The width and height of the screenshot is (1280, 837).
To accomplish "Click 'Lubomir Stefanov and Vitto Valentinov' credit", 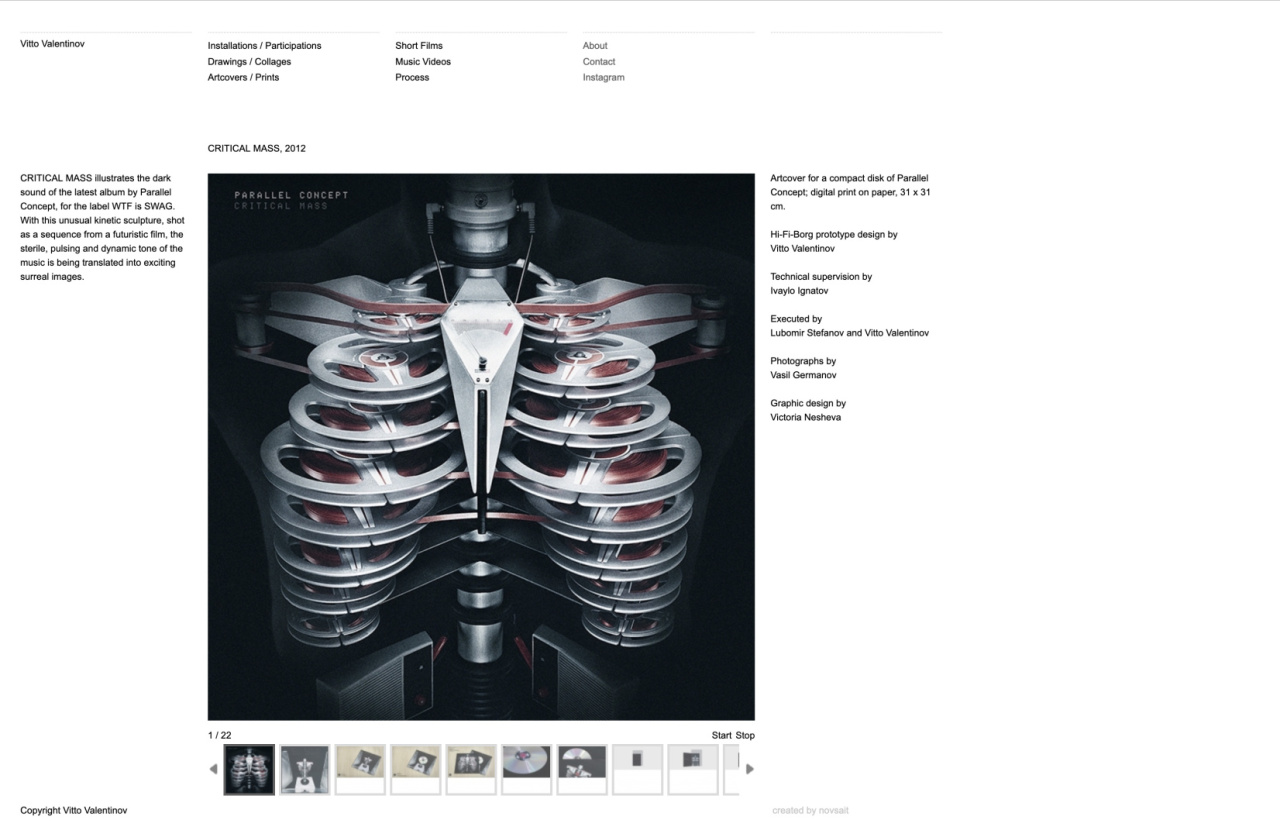I will [849, 333].
